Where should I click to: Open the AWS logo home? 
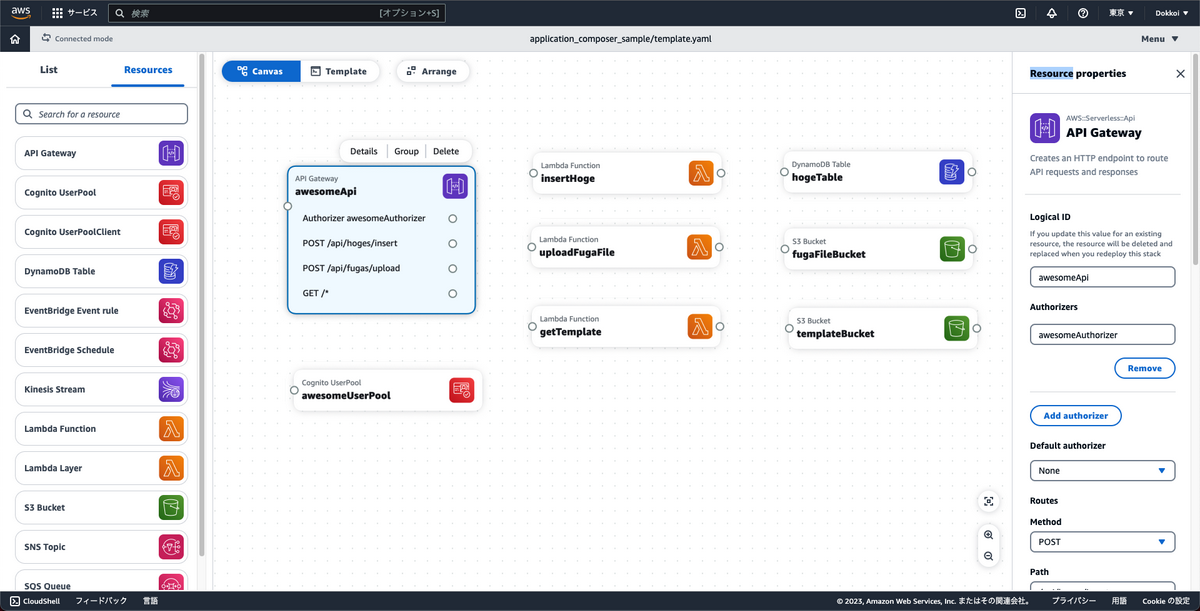[x=21, y=13]
